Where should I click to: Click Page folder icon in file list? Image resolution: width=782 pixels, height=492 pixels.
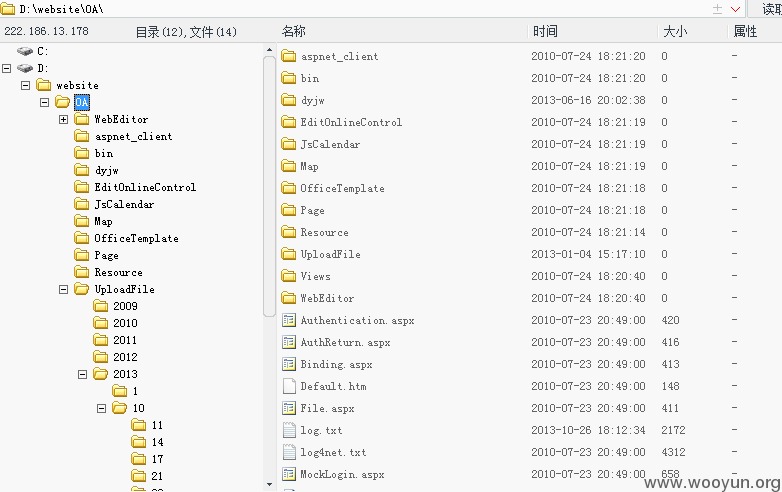288,210
